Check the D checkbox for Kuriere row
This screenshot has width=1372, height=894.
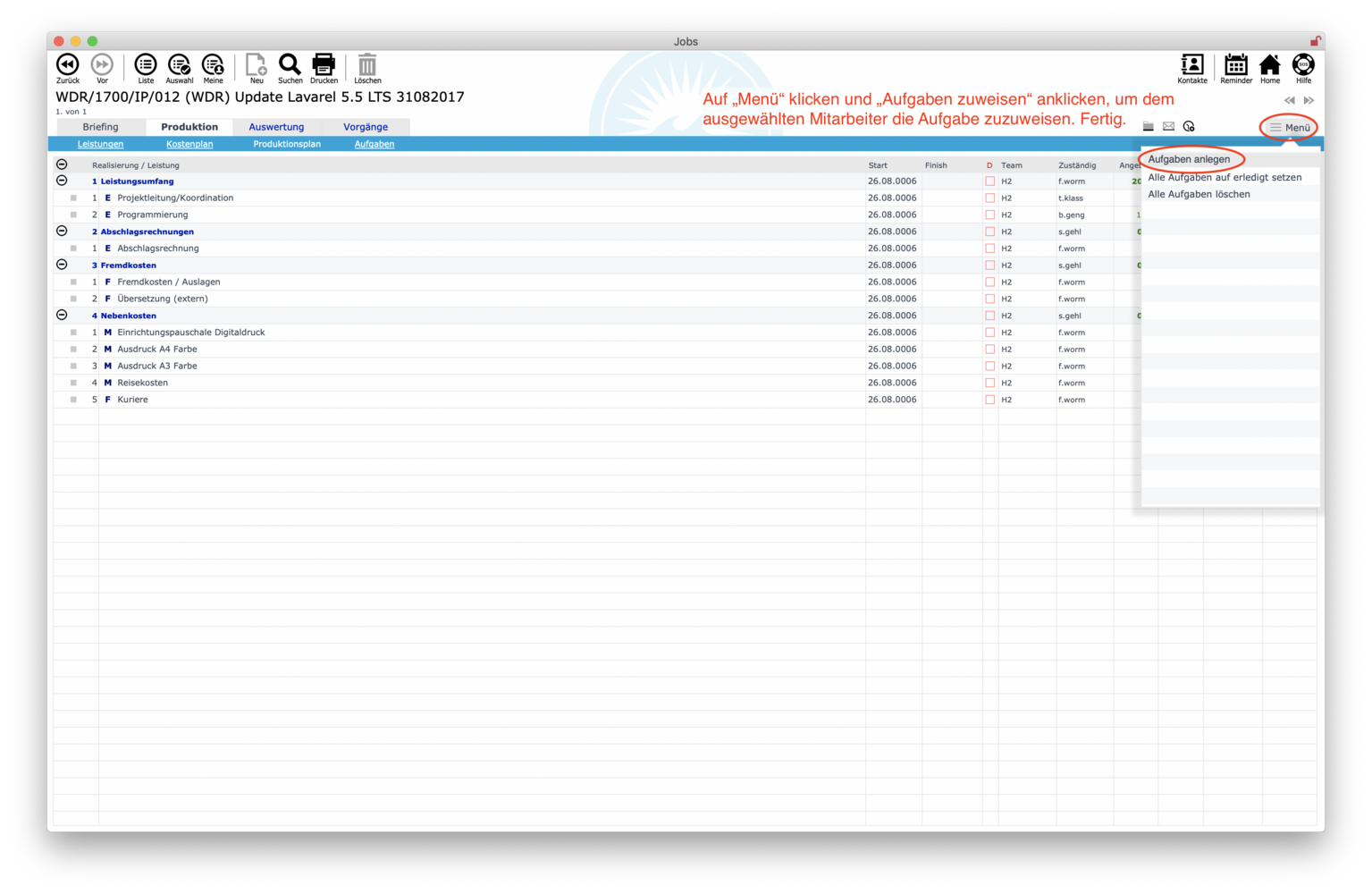coord(989,400)
